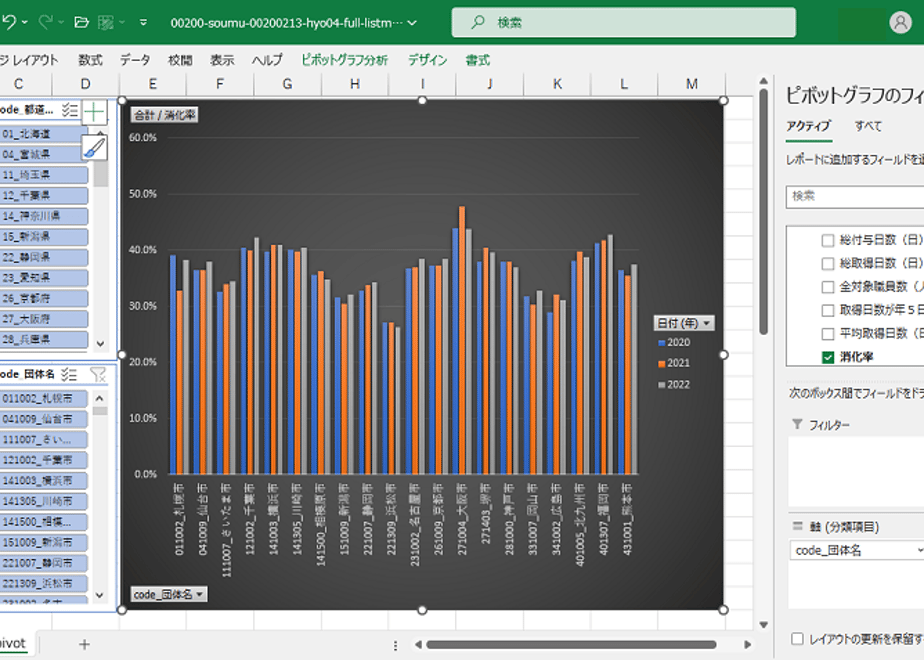Open the データ ribbon tab
Viewport: 924px width, 660px height.
[135, 60]
